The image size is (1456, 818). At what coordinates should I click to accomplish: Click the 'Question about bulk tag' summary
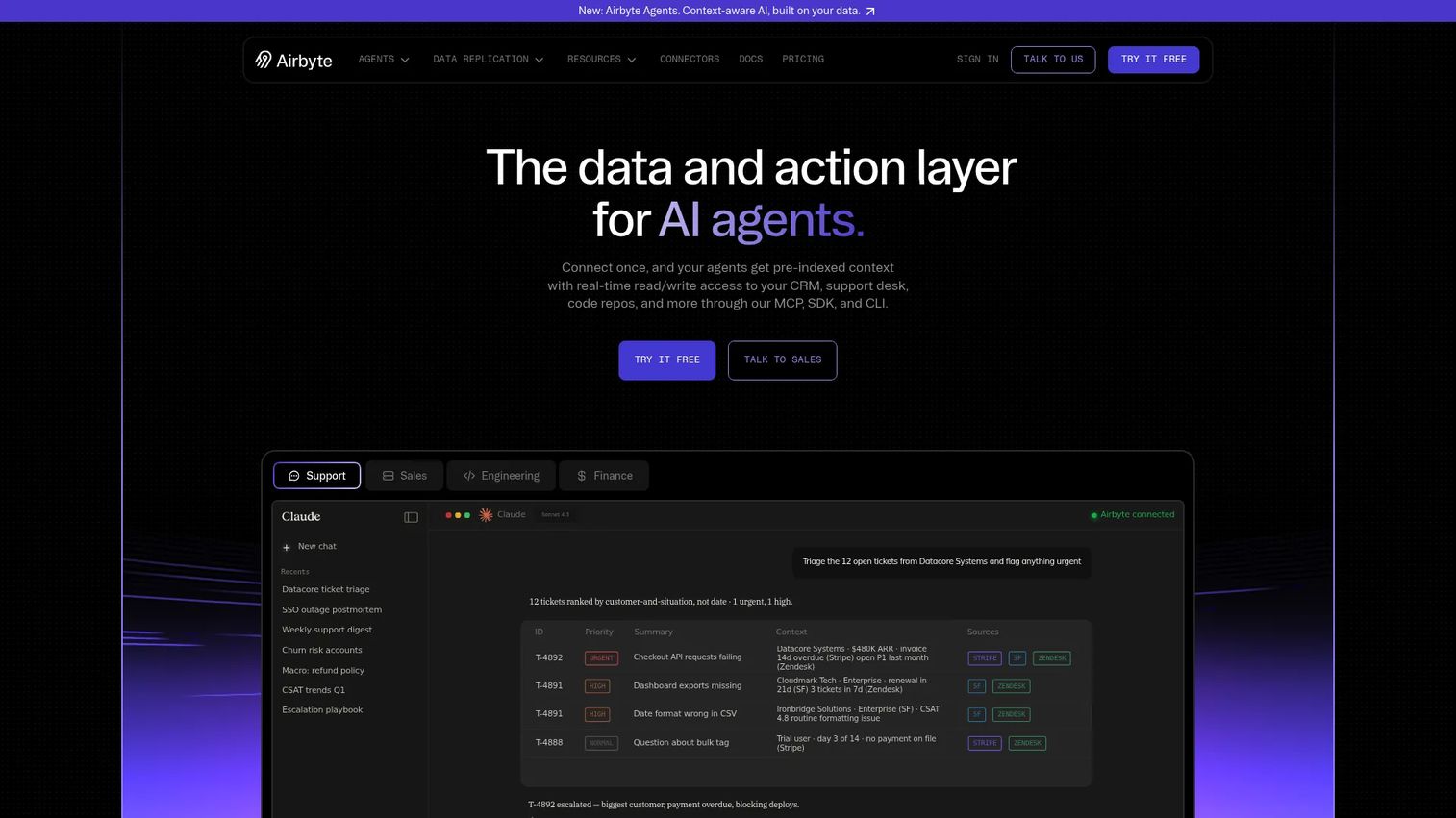[x=681, y=743]
